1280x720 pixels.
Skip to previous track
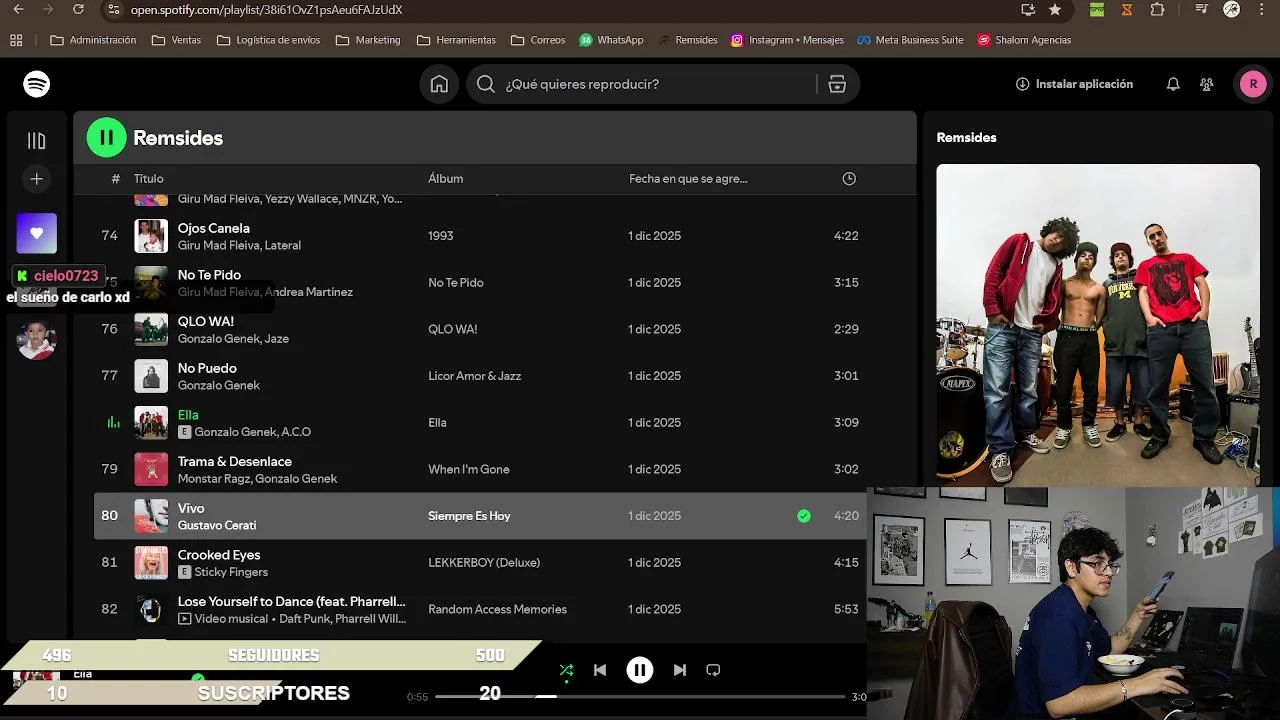pyautogui.click(x=600, y=670)
